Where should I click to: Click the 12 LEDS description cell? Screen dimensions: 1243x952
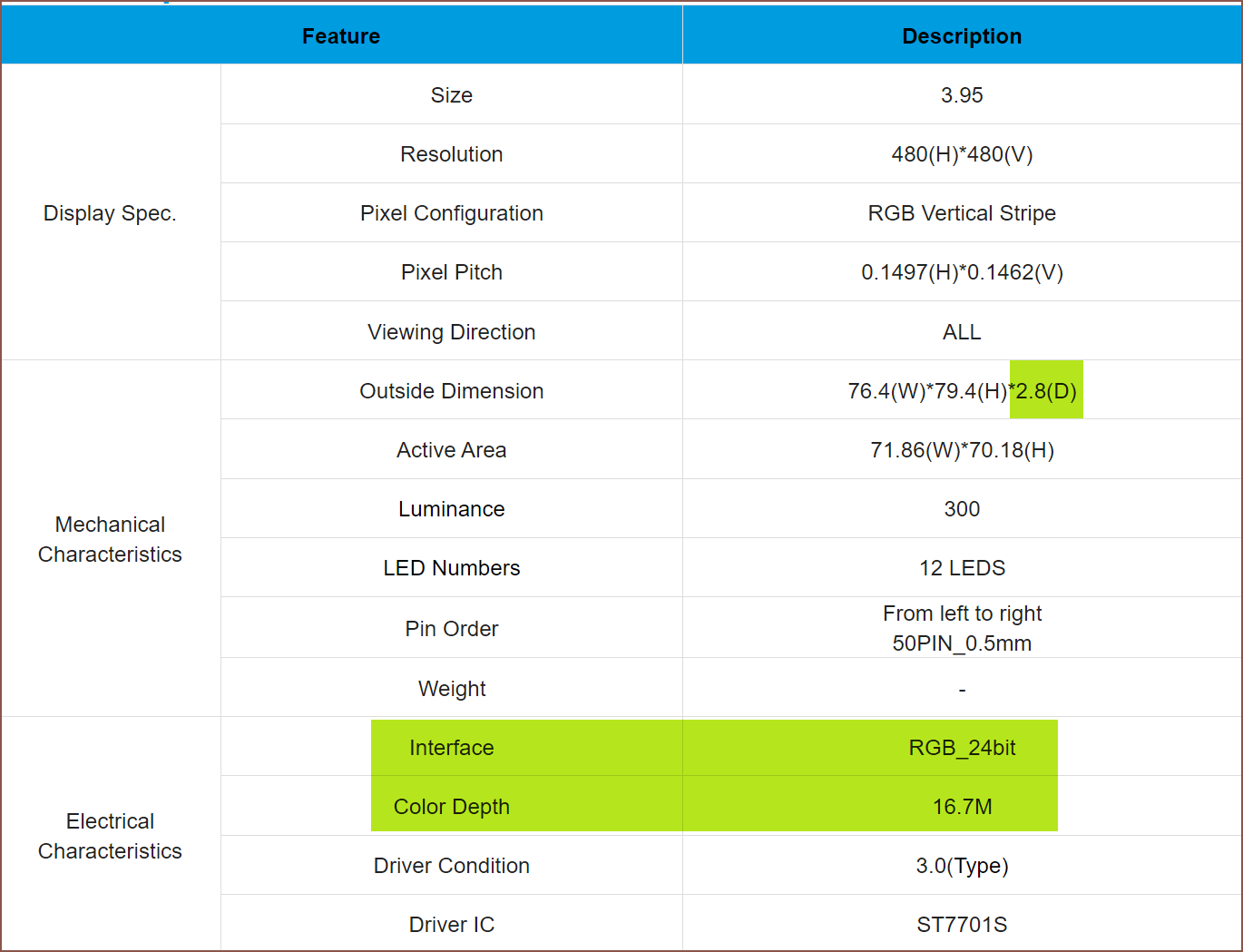coord(962,568)
